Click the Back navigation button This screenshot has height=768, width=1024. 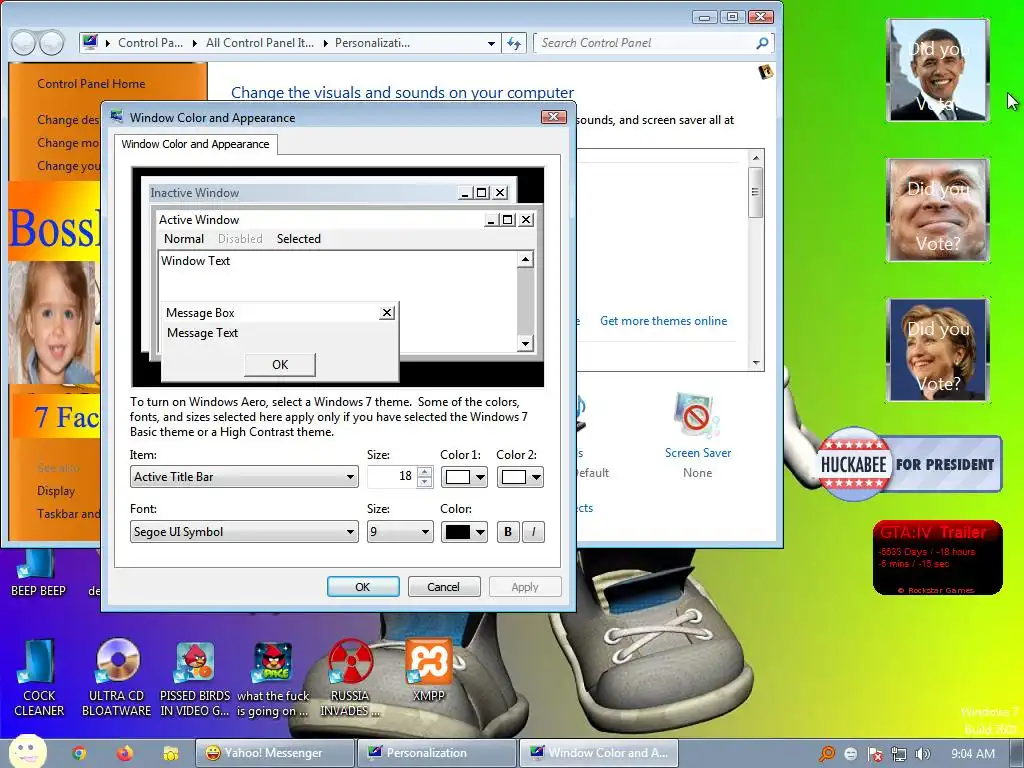pos(23,43)
